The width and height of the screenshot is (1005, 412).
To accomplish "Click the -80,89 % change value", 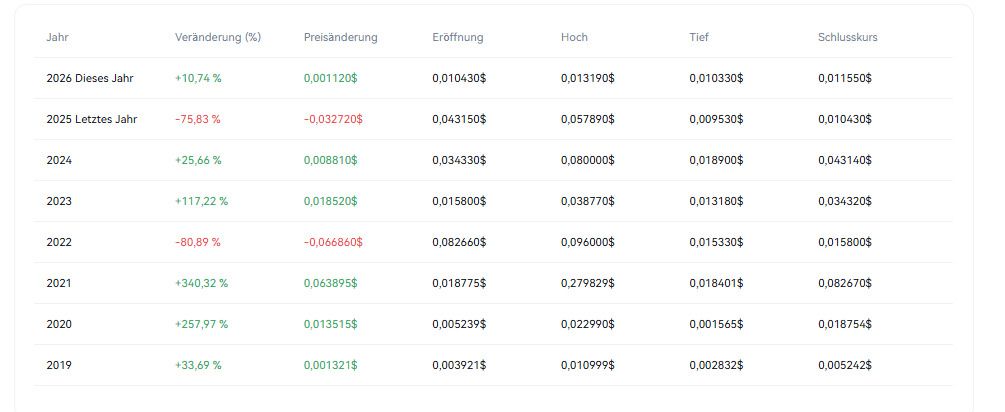I will point(197,242).
